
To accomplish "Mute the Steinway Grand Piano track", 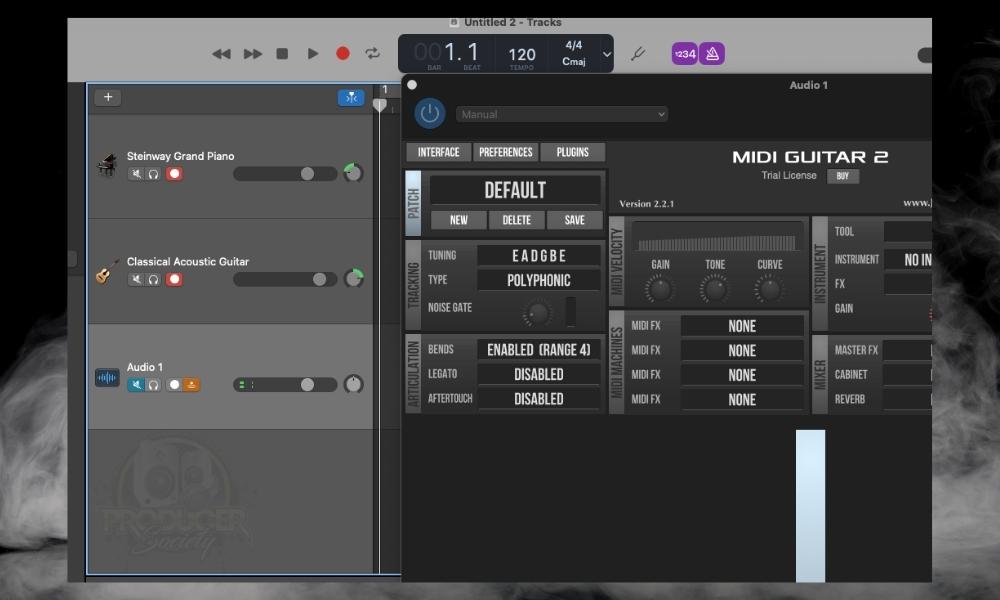I will (x=136, y=174).
